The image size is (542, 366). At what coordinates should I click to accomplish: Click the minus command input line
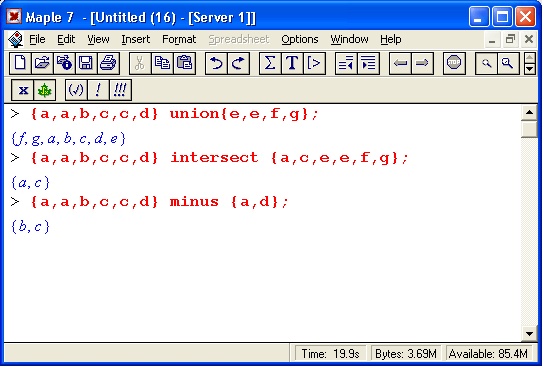159,202
